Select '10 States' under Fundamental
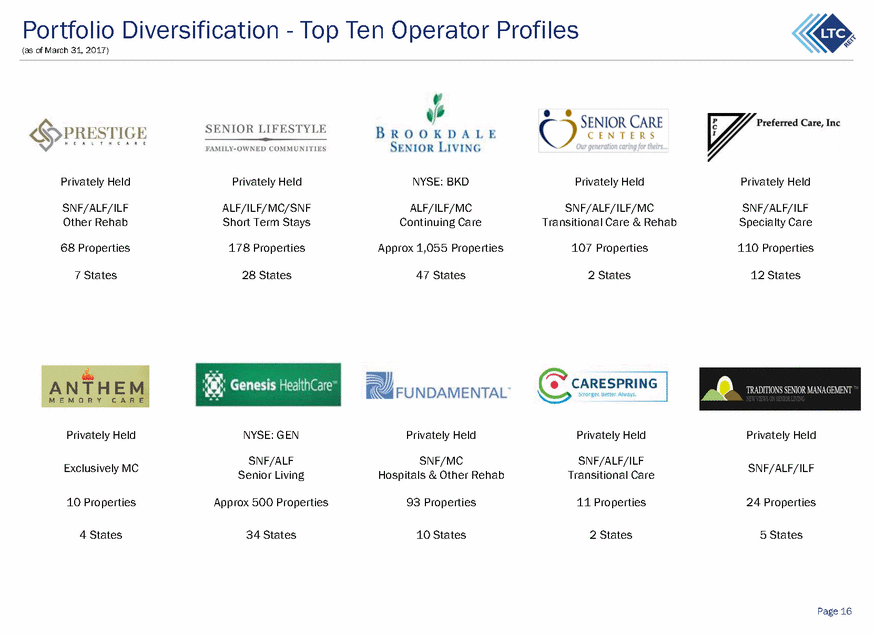 click(441, 535)
